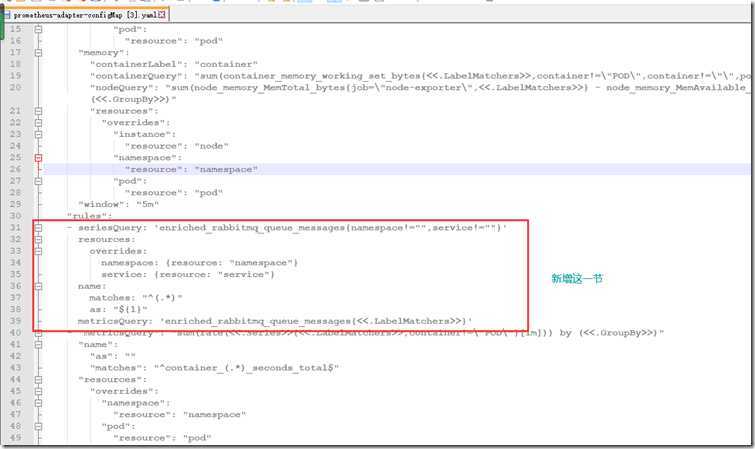The width and height of the screenshot is (755, 449).
Task: Click the highlighted "resource": "namespace" line 26
Action: tap(191, 170)
